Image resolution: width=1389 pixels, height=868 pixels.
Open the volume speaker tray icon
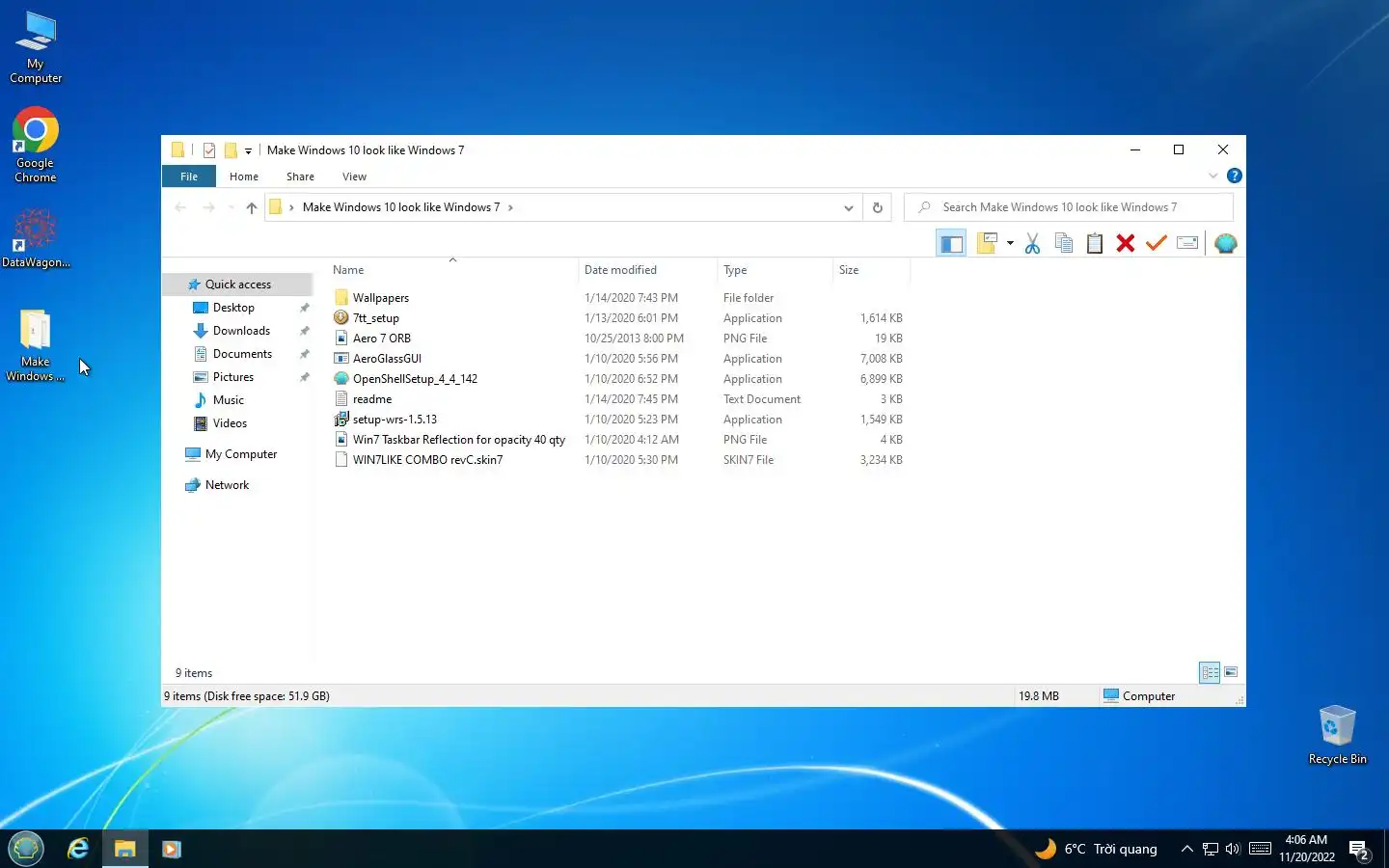click(1233, 850)
